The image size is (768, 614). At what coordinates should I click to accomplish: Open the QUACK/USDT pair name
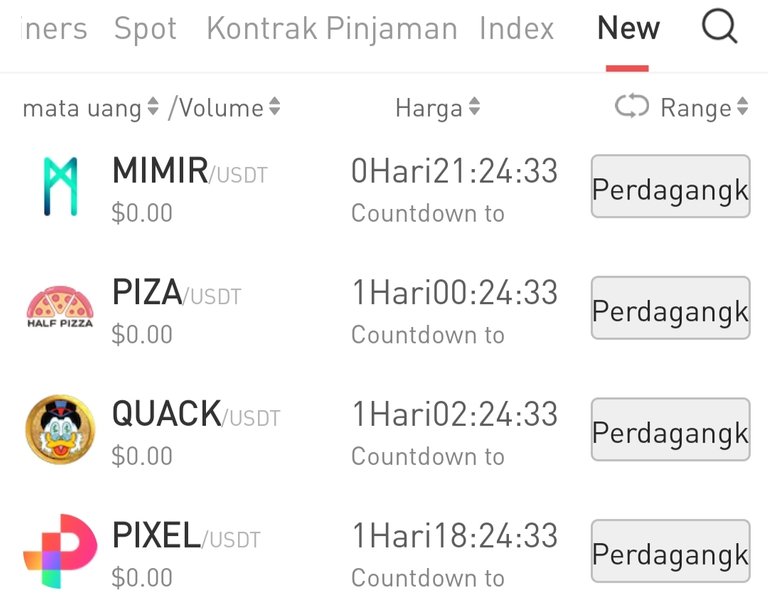[x=196, y=414]
